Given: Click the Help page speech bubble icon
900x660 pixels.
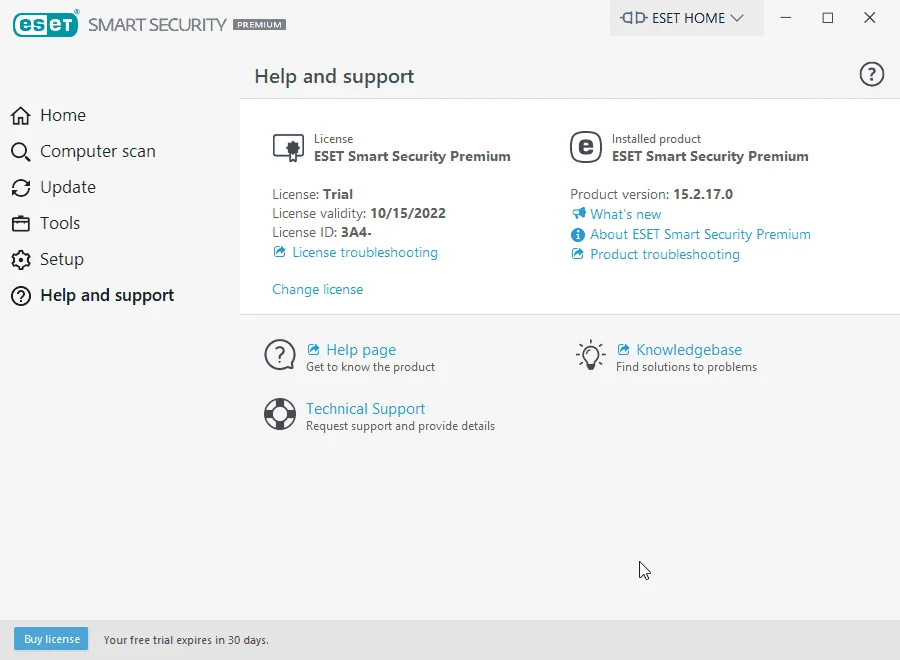Looking at the screenshot, I should 280,355.
